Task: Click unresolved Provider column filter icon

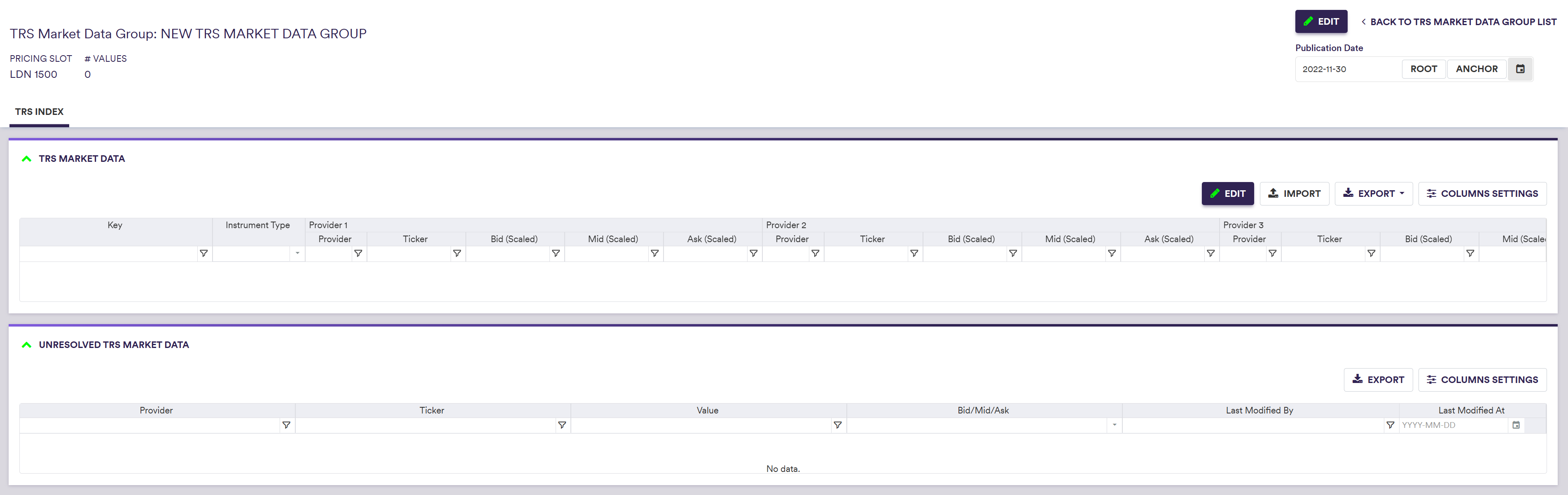Action: coord(286,425)
